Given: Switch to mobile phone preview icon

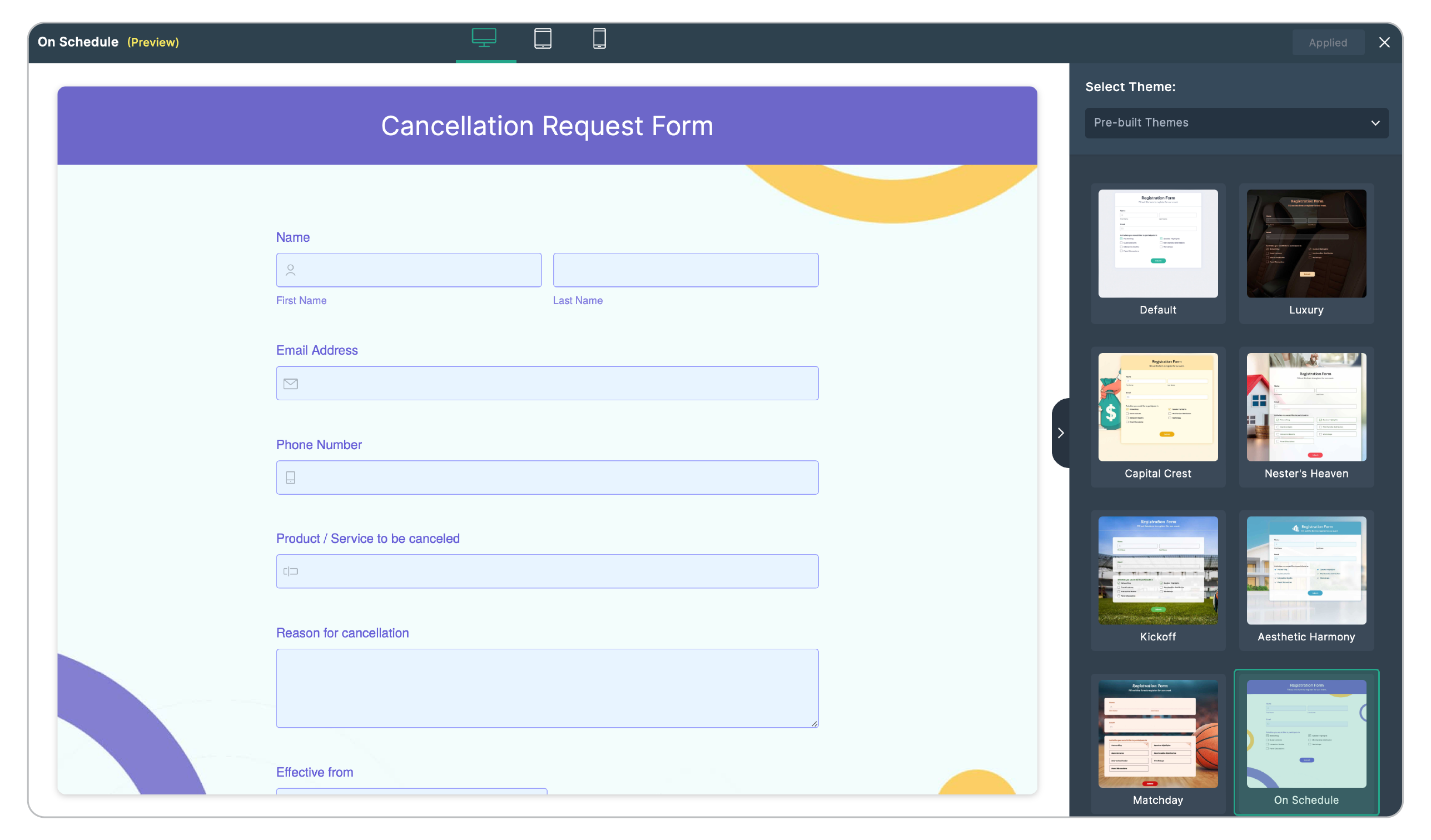Looking at the screenshot, I should [x=599, y=38].
